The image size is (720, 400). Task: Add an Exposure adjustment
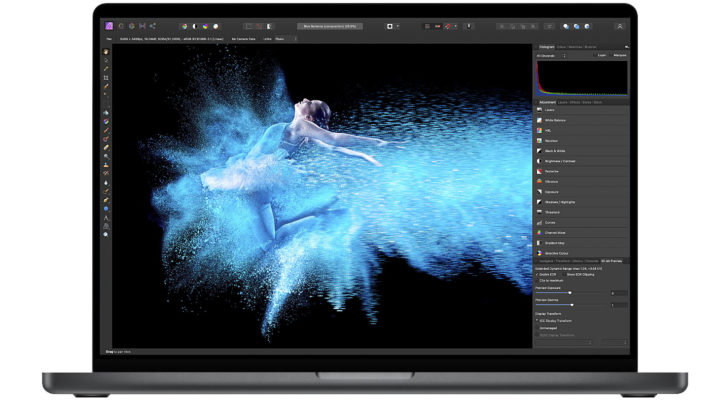click(x=582, y=192)
